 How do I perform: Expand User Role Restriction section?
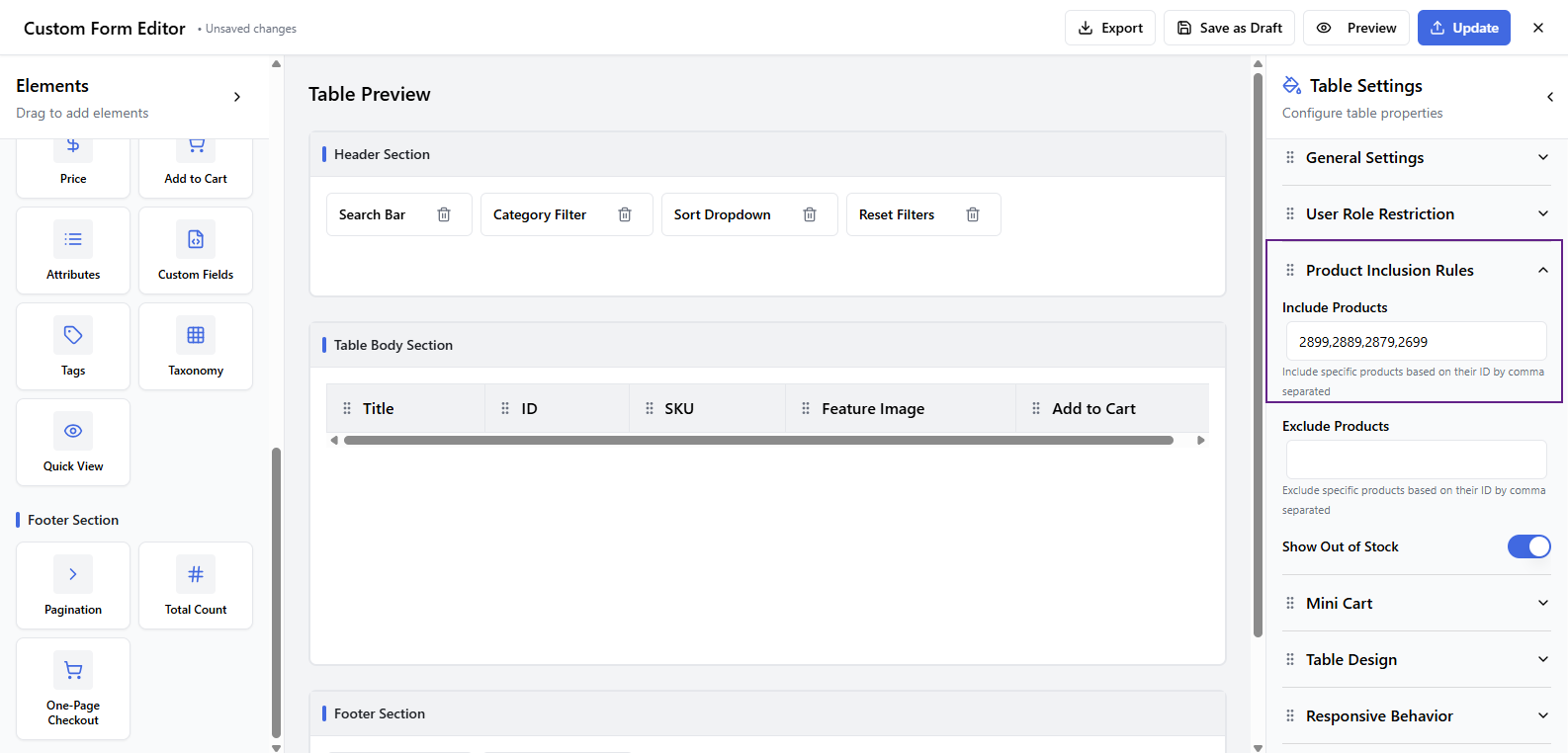click(1416, 214)
